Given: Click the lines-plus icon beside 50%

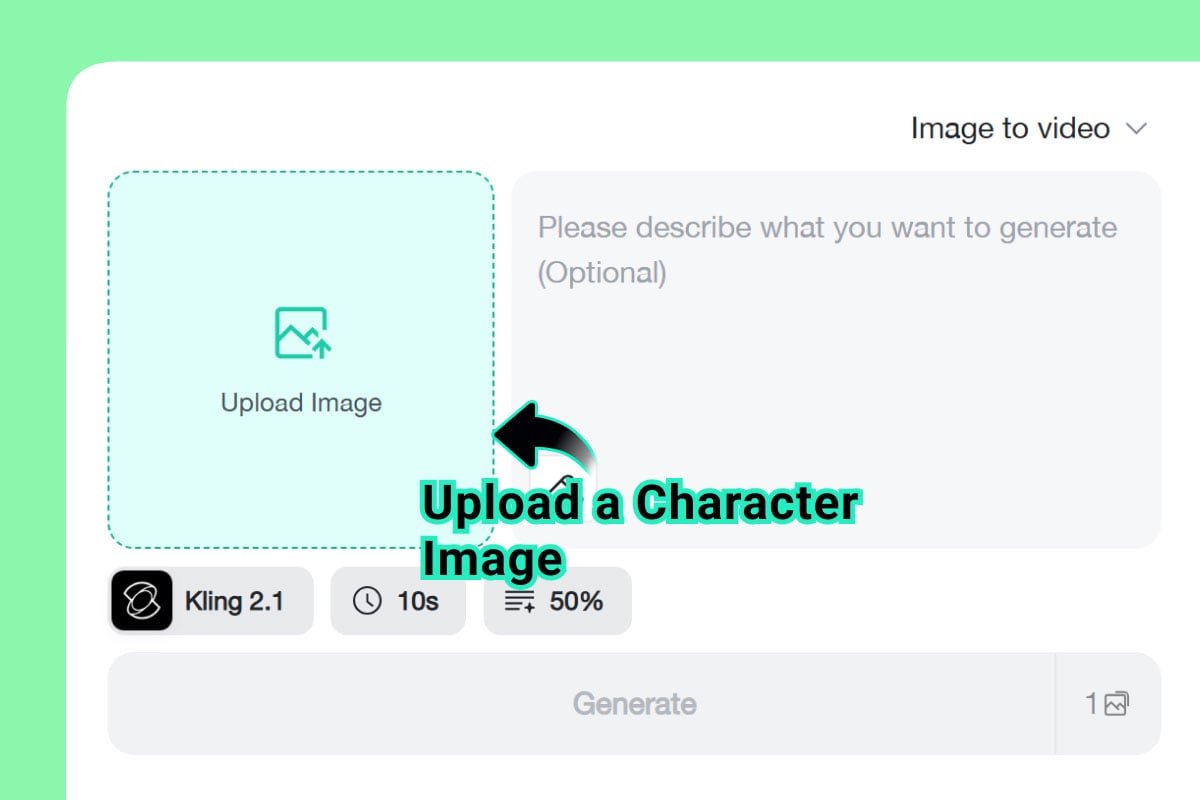Looking at the screenshot, I should coord(520,601).
